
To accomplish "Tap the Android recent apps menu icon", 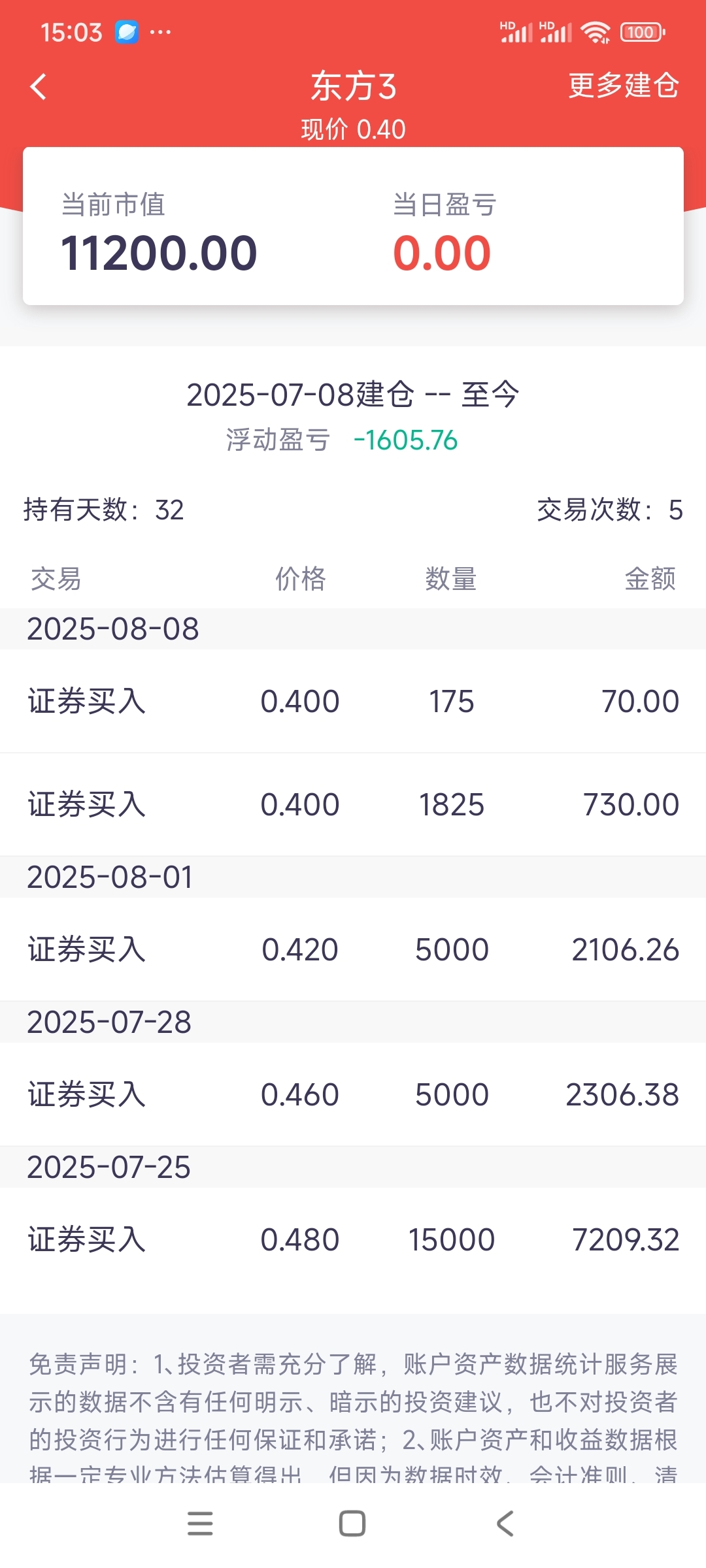I will tap(200, 1524).
